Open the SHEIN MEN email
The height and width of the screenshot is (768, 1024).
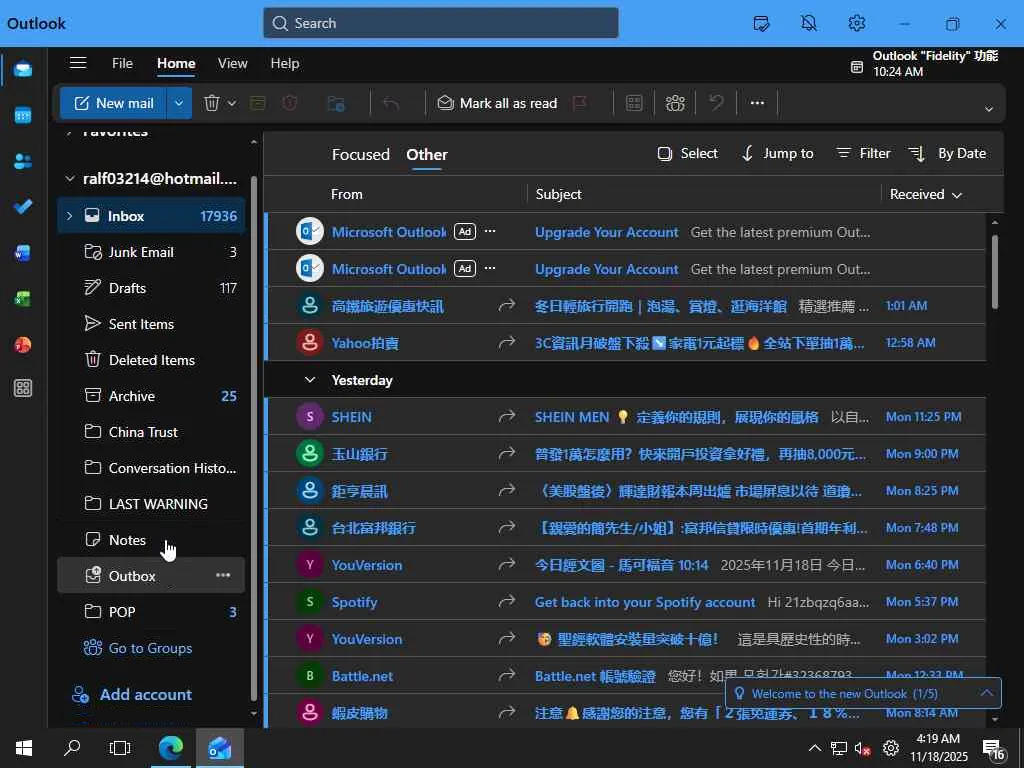point(626,417)
